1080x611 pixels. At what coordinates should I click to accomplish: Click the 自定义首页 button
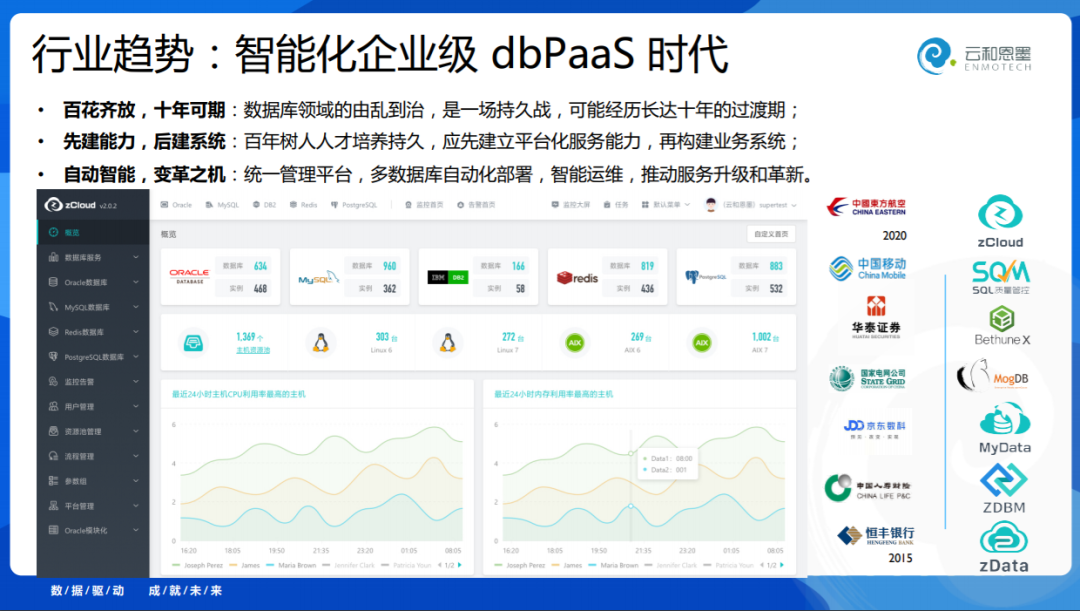pos(771,234)
